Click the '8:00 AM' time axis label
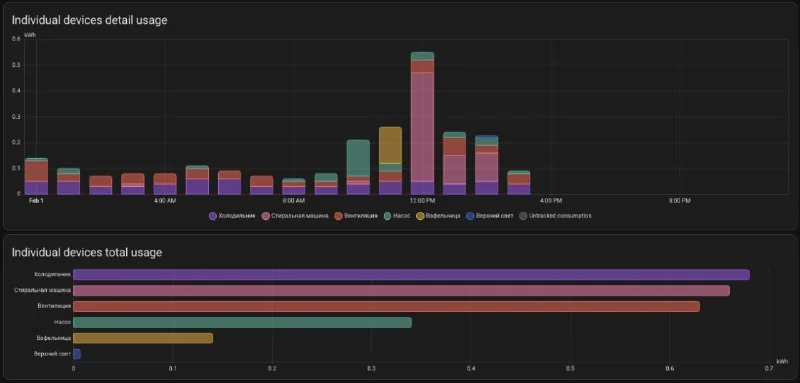The height and width of the screenshot is (383, 800). (293, 201)
